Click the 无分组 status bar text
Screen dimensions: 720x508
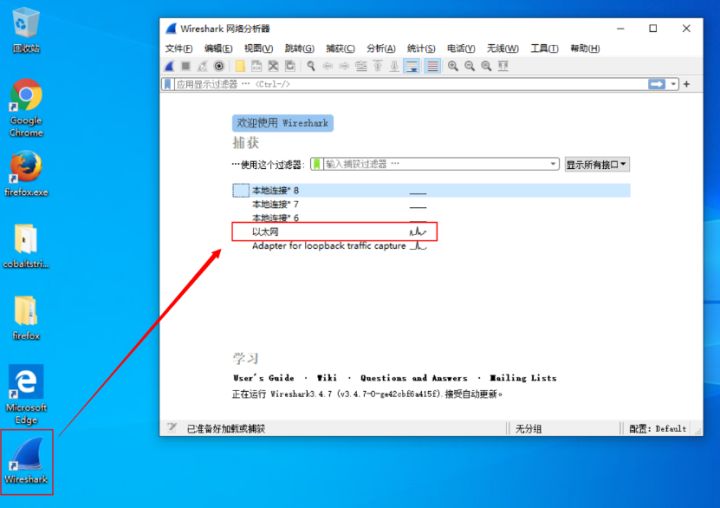click(x=529, y=429)
